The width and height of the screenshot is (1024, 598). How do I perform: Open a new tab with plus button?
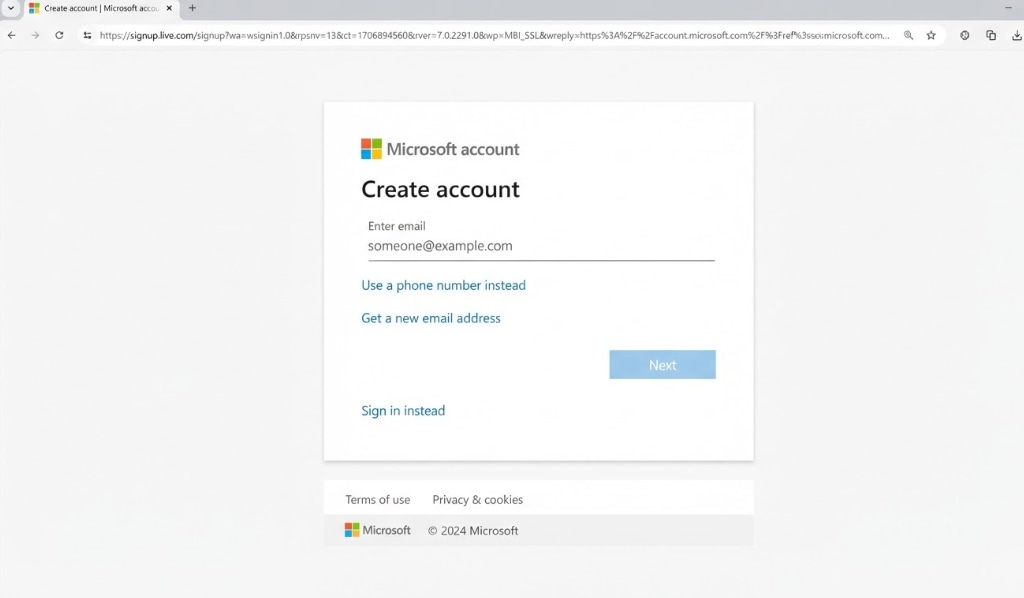pos(192,8)
